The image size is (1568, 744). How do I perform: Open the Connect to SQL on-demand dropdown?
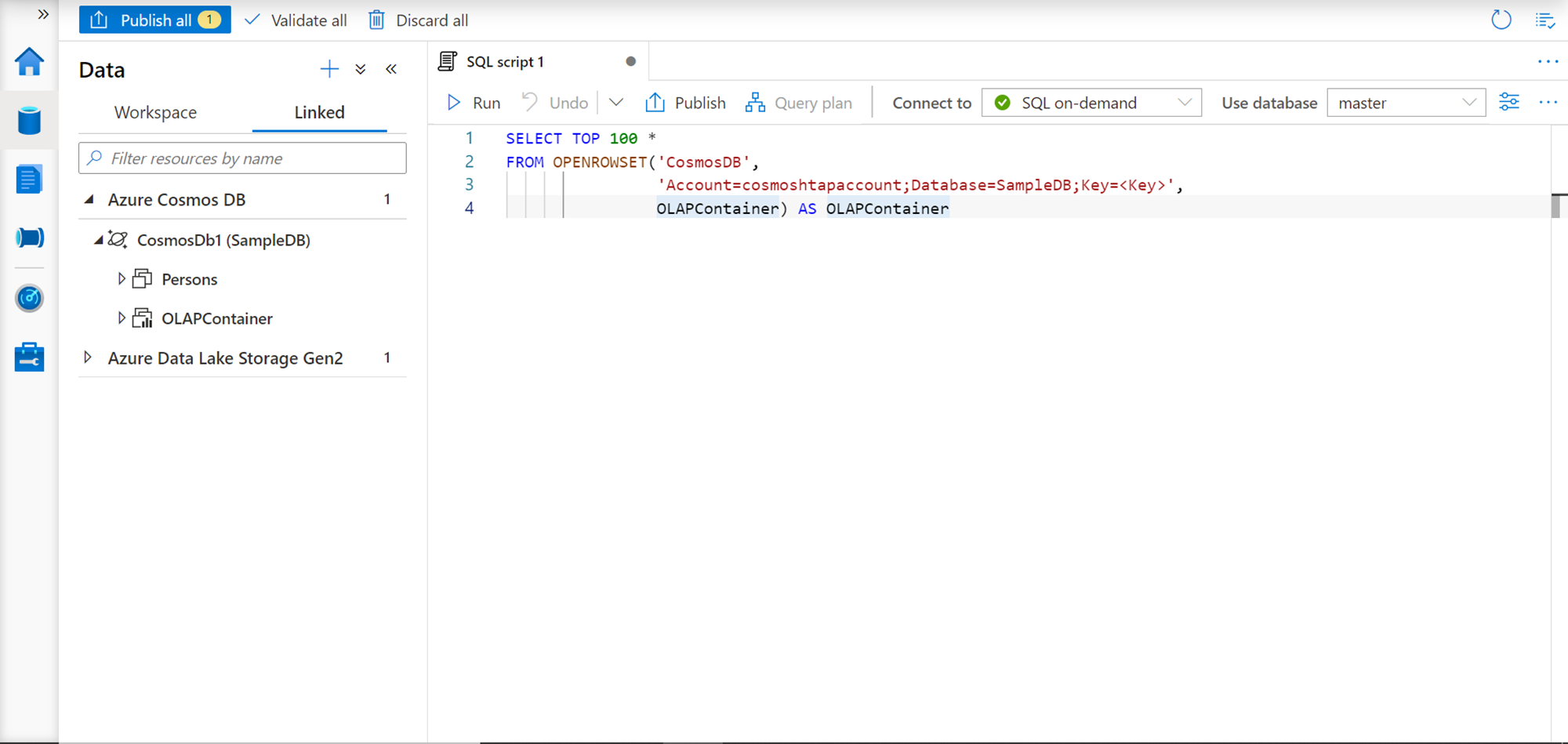click(x=1091, y=103)
